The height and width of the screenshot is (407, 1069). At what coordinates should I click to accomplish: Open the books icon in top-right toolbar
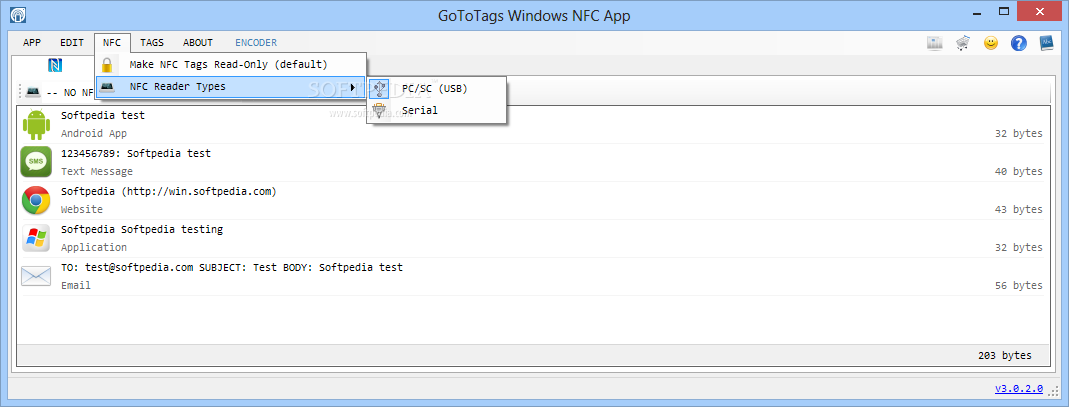click(x=935, y=43)
